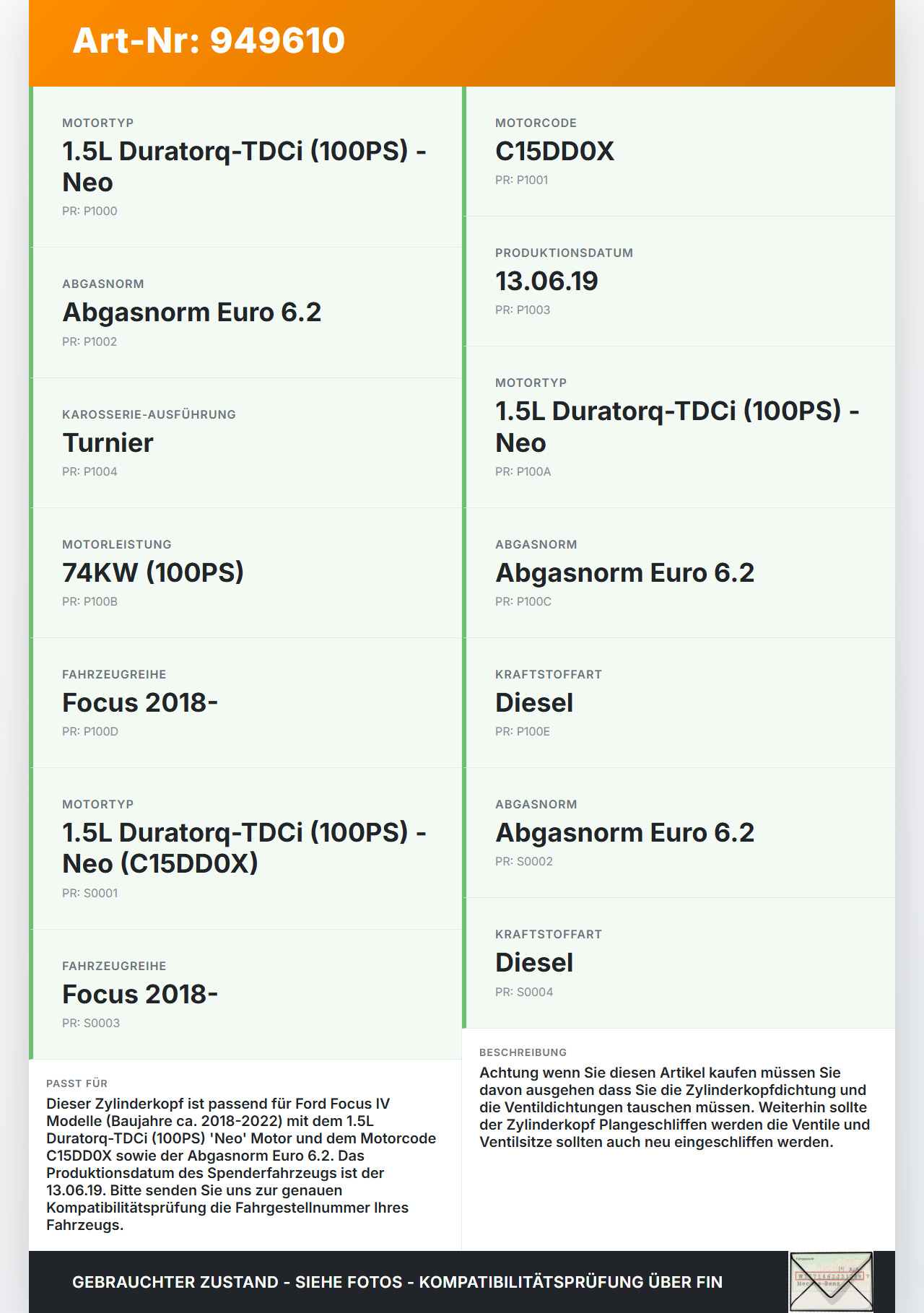
Task: Click the 'Turnier' body style value
Action: tap(108, 442)
